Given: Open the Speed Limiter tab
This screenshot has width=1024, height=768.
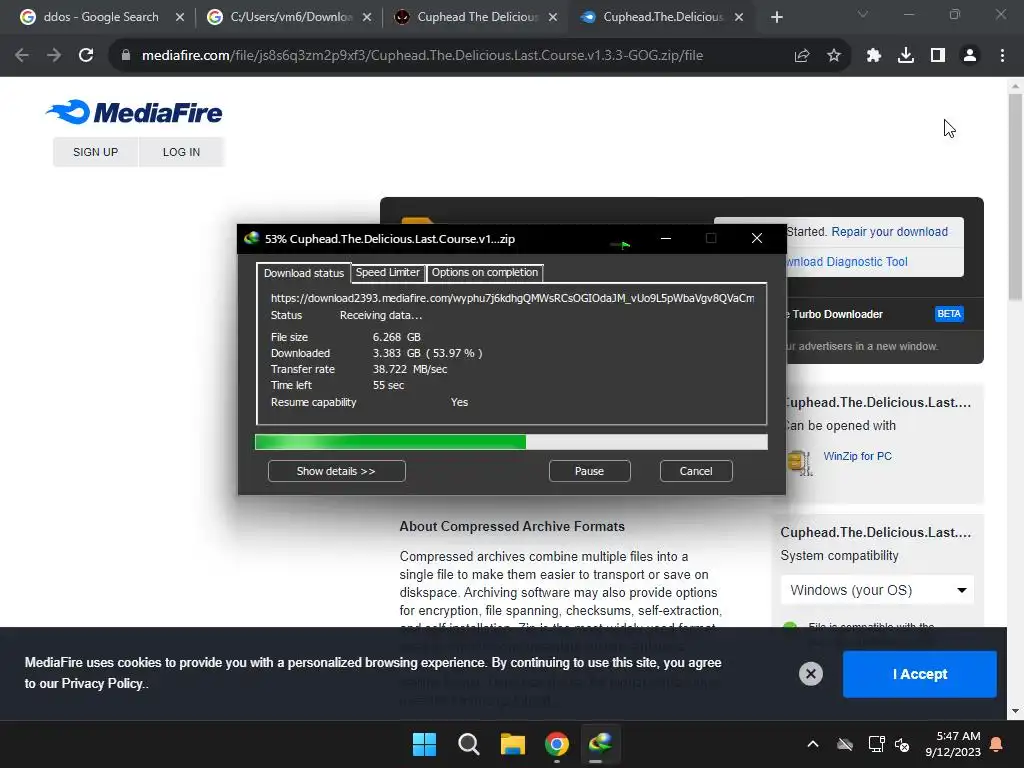Looking at the screenshot, I should (388, 272).
